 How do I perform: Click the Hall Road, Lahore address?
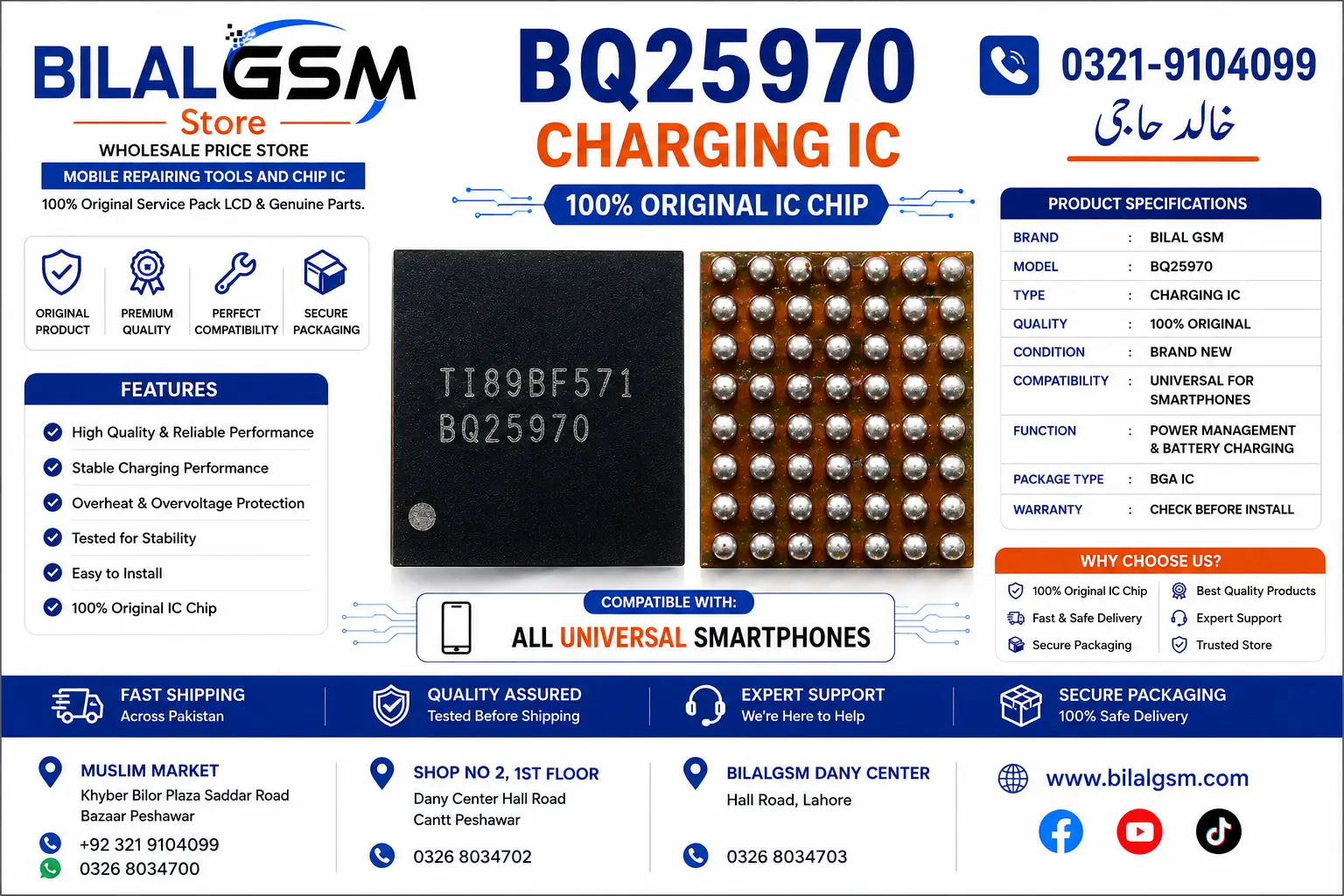tap(788, 800)
